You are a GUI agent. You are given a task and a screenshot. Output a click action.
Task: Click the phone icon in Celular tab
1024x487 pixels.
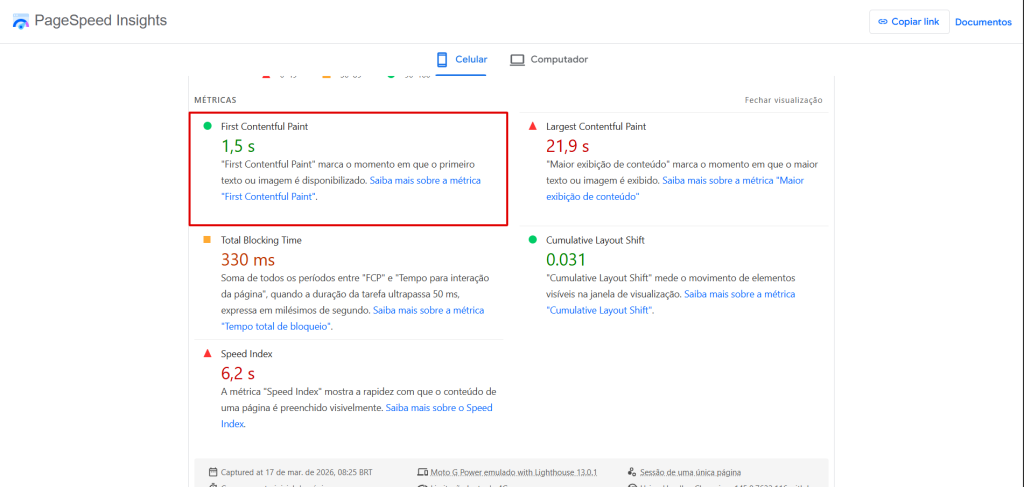click(442, 59)
